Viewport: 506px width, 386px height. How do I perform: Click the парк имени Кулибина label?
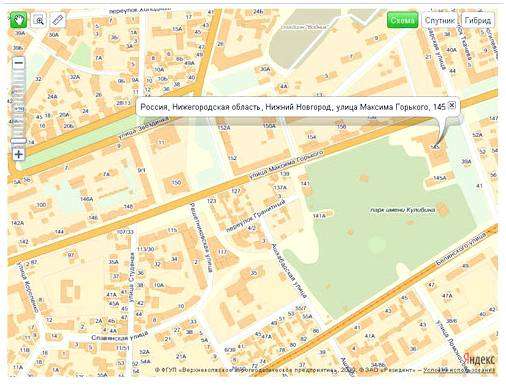[x=403, y=210]
